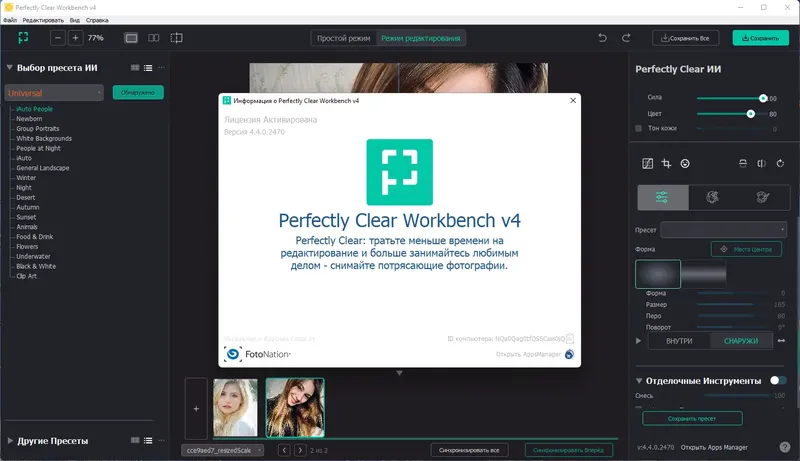Image resolution: width=800 pixels, height=461 pixels.
Task: Open the Вид menu
Action: click(74, 20)
